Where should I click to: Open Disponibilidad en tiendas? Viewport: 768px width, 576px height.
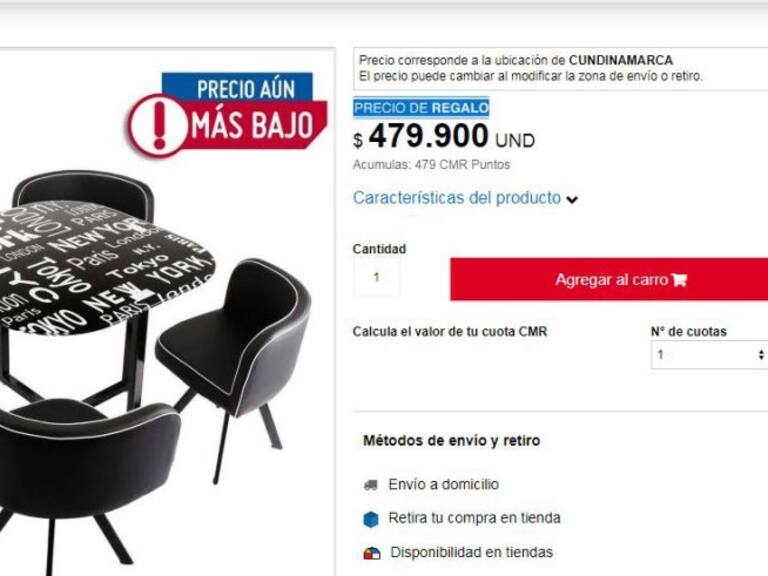point(471,552)
